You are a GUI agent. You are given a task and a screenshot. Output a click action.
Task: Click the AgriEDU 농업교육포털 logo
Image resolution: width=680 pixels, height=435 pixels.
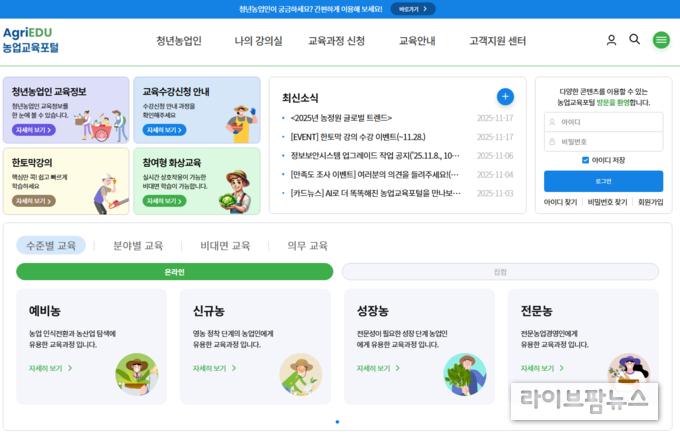pos(30,40)
